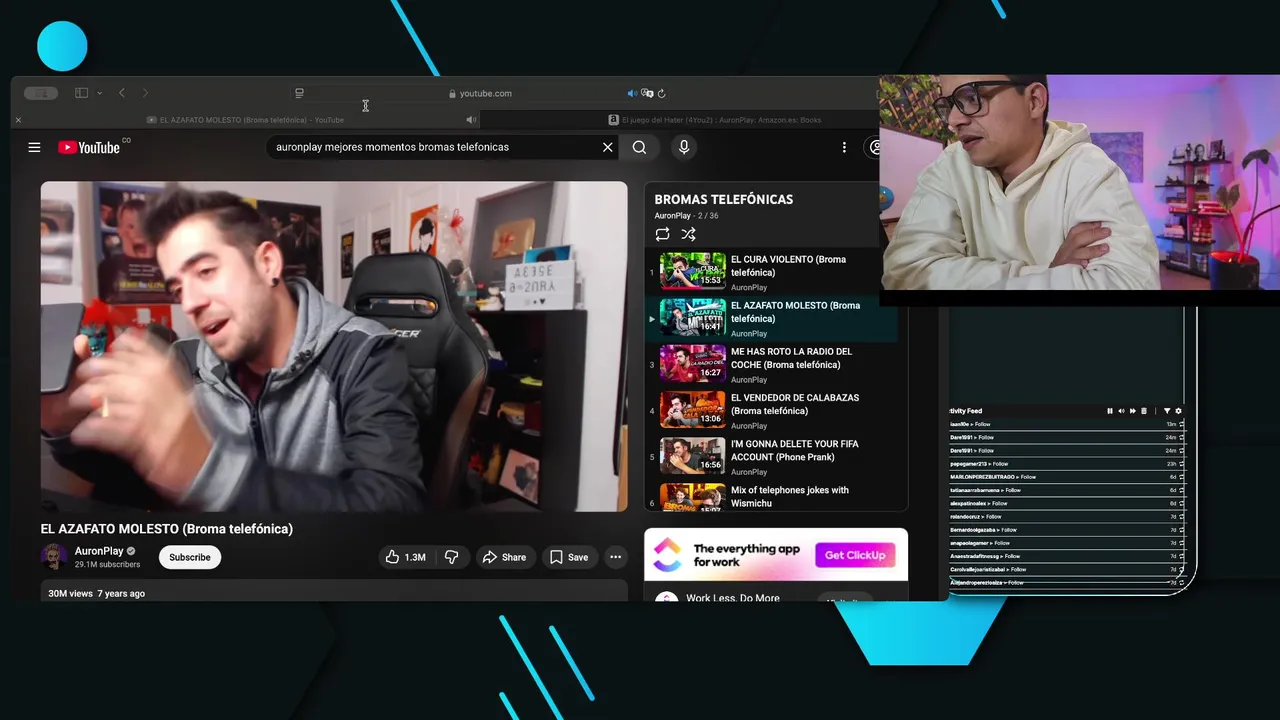Open Safari sidebar dropdown chevron
The height and width of the screenshot is (720, 1280).
coord(99,93)
